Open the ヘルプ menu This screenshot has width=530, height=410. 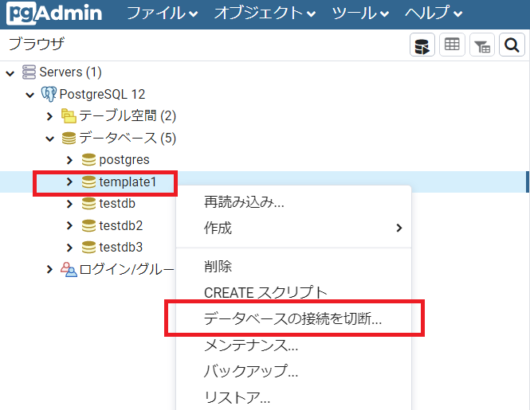(x=434, y=14)
